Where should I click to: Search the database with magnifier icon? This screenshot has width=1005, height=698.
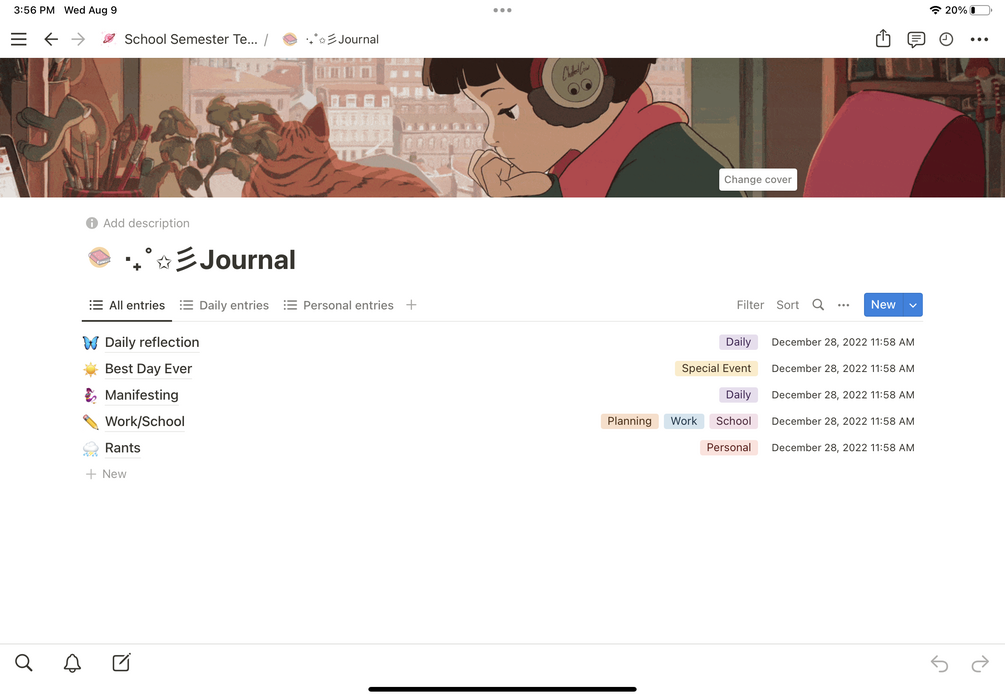(818, 305)
